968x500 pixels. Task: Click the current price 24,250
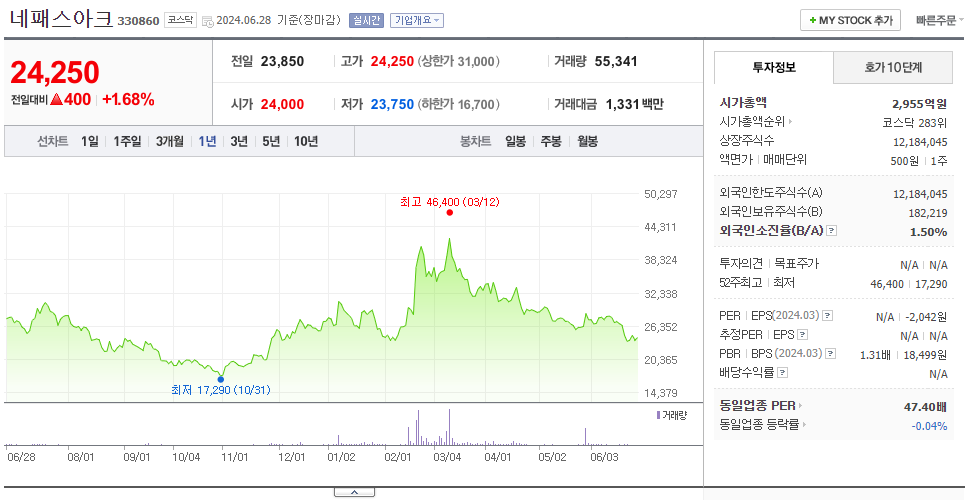(54, 73)
